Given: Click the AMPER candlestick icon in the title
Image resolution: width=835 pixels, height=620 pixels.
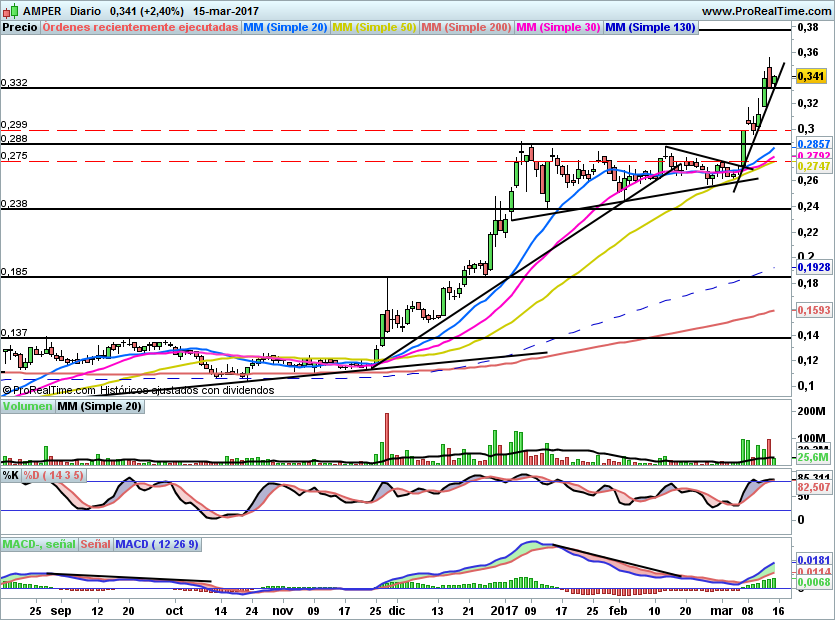Looking at the screenshot, I should tap(11, 10).
